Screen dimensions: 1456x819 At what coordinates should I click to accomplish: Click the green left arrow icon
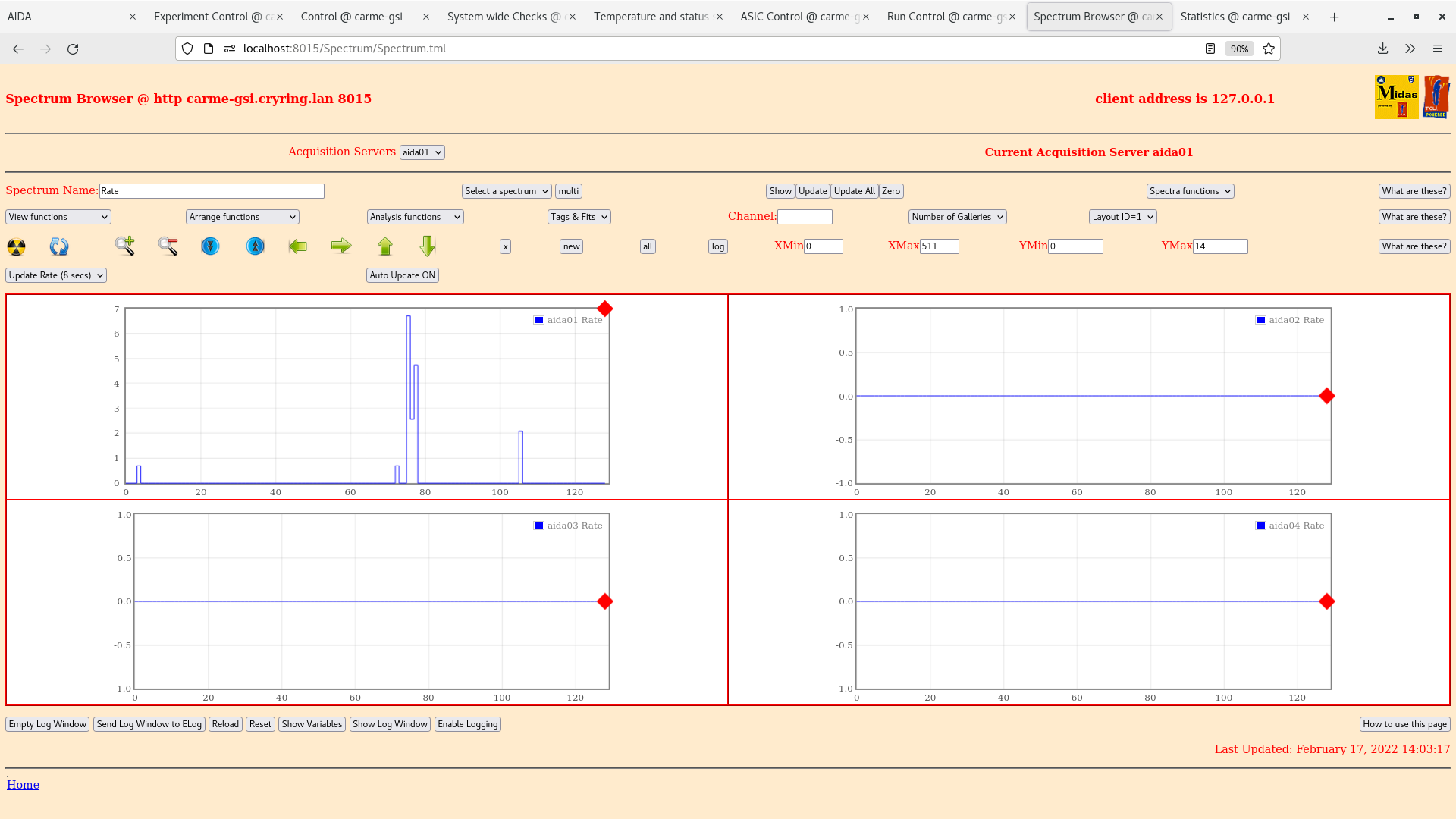pyautogui.click(x=298, y=246)
